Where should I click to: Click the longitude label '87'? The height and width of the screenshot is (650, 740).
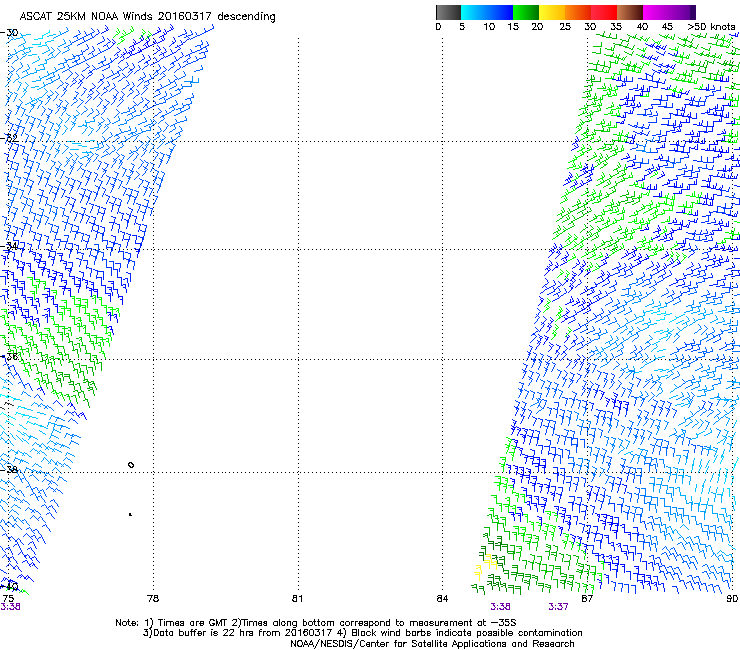tap(587, 599)
